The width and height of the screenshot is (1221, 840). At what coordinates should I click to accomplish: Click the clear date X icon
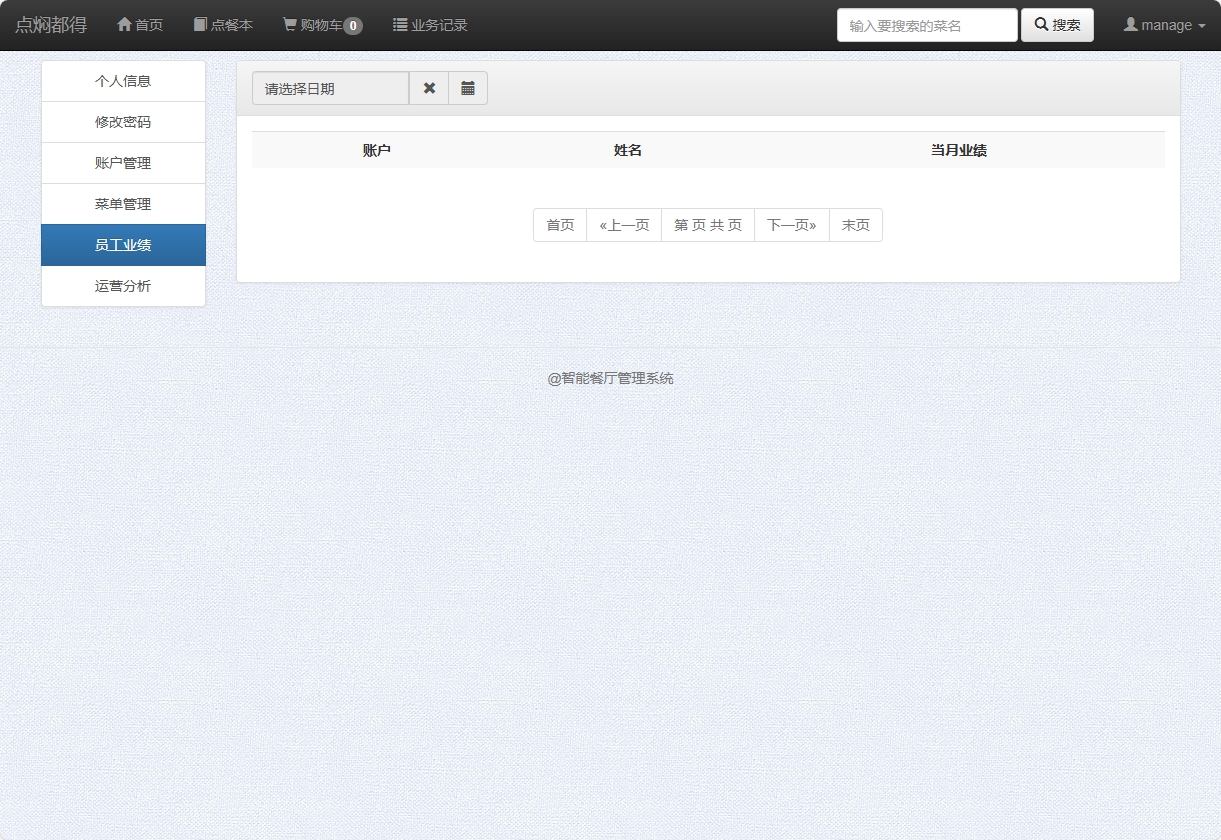(429, 88)
